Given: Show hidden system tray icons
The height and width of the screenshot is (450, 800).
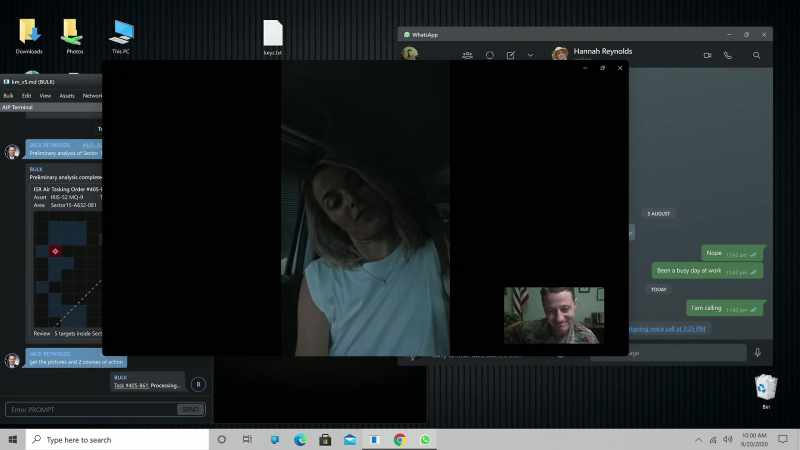Looking at the screenshot, I should [x=698, y=439].
